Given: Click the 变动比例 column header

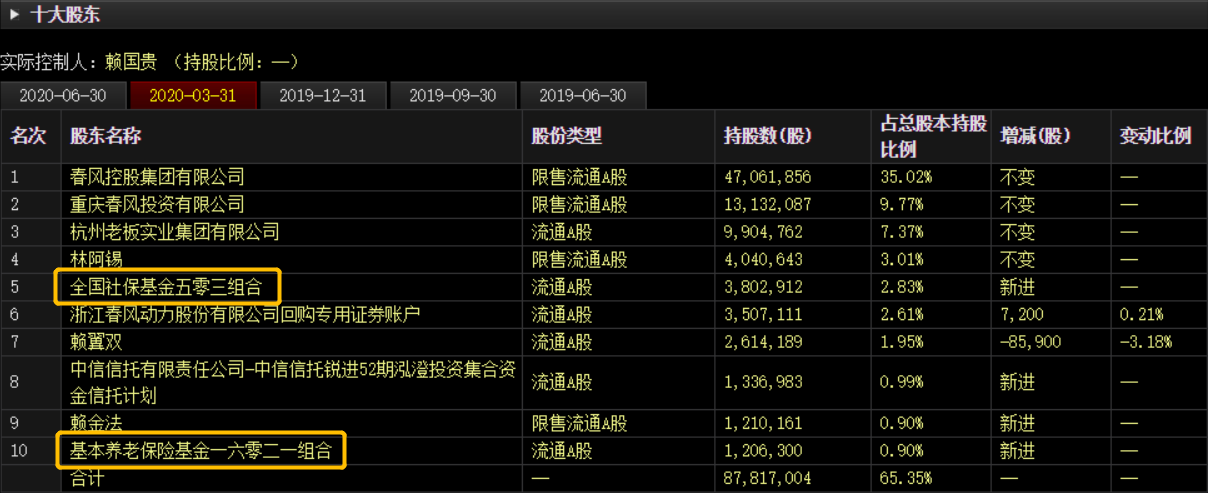Looking at the screenshot, I should pos(1155,137).
